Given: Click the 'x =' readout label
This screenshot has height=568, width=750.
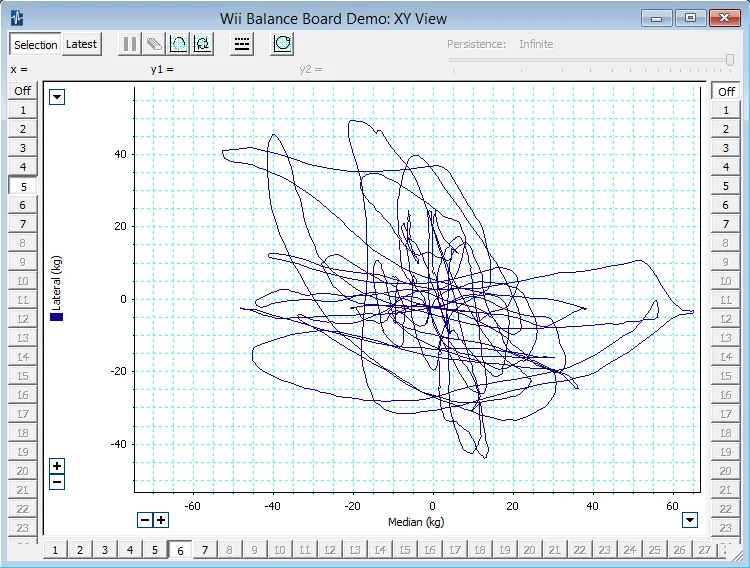Looking at the screenshot, I should coord(19,69).
